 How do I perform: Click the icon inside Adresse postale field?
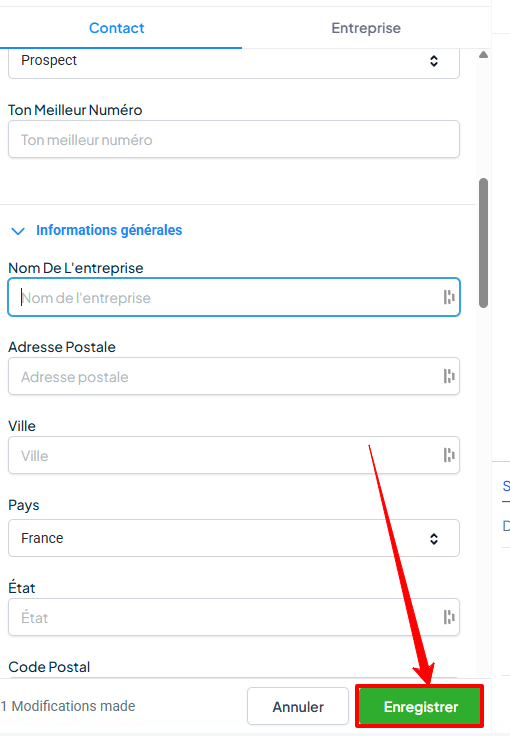449,376
